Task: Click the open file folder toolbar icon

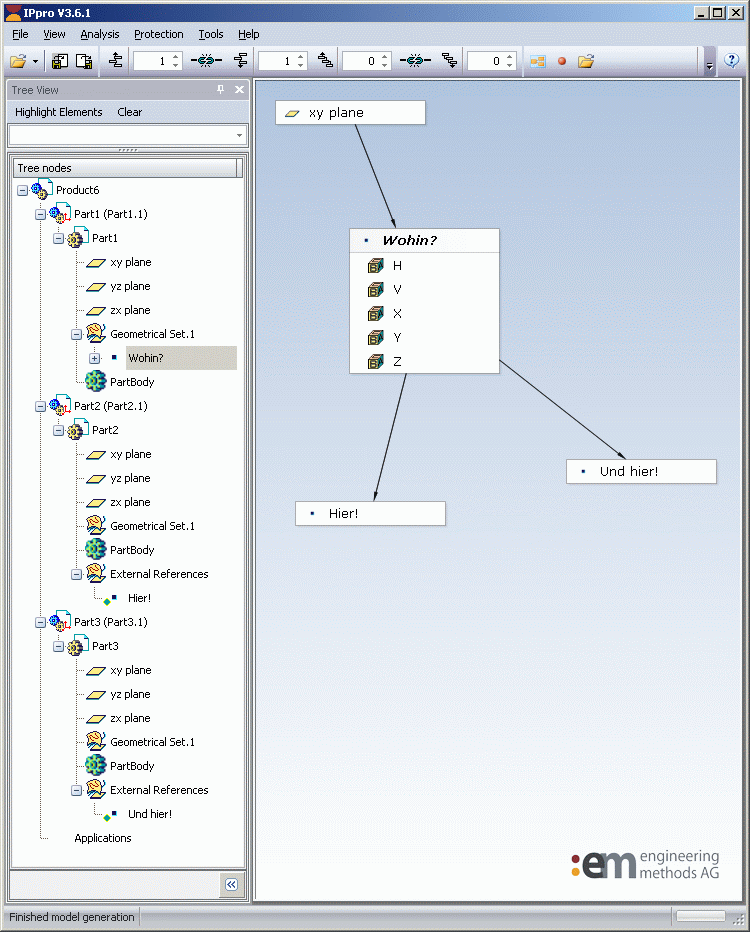Action: 18,61
